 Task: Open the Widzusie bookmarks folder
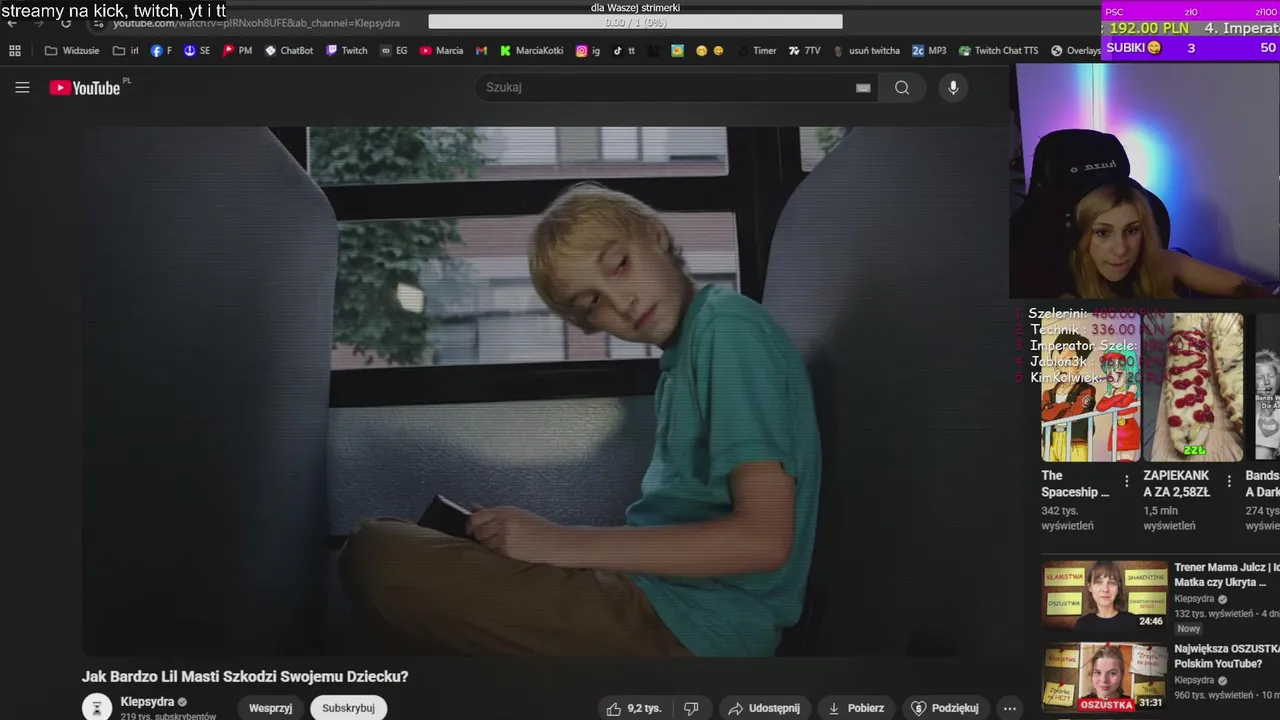click(x=72, y=51)
